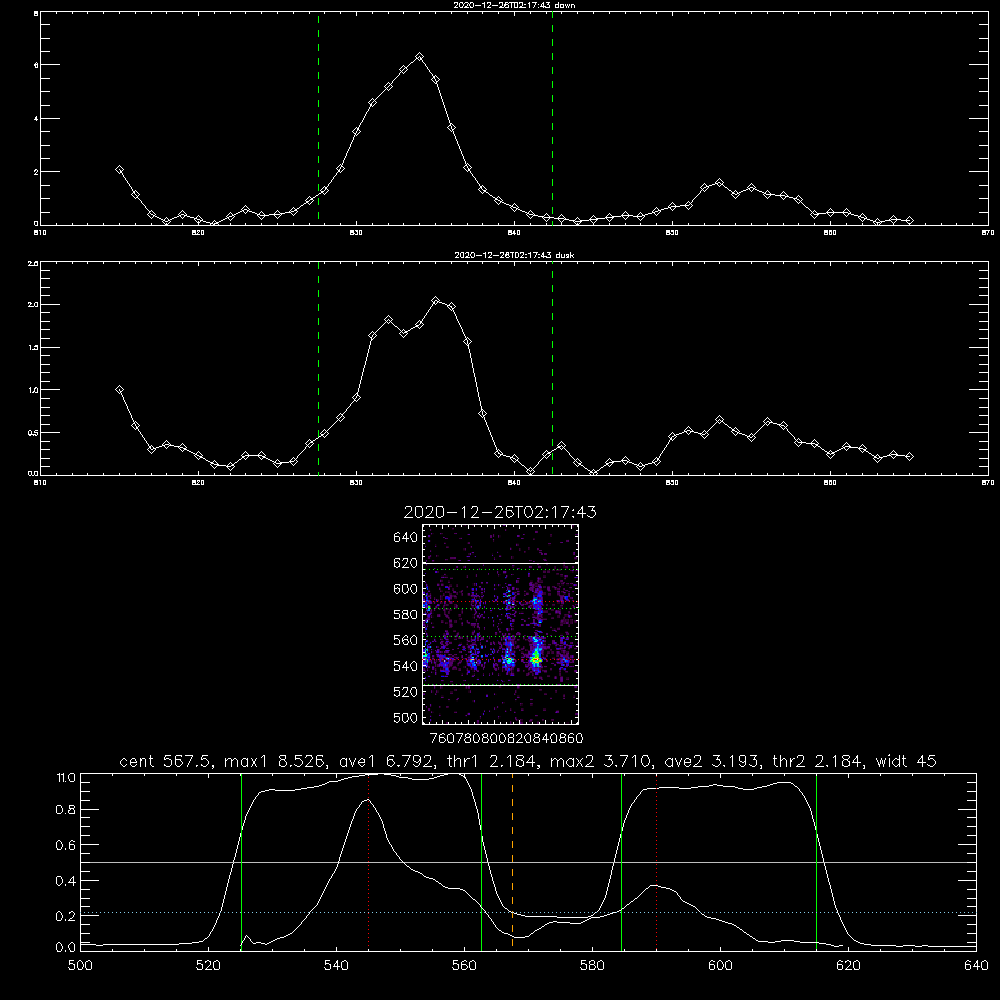Select the "widt 45" value in stats line

(906, 761)
